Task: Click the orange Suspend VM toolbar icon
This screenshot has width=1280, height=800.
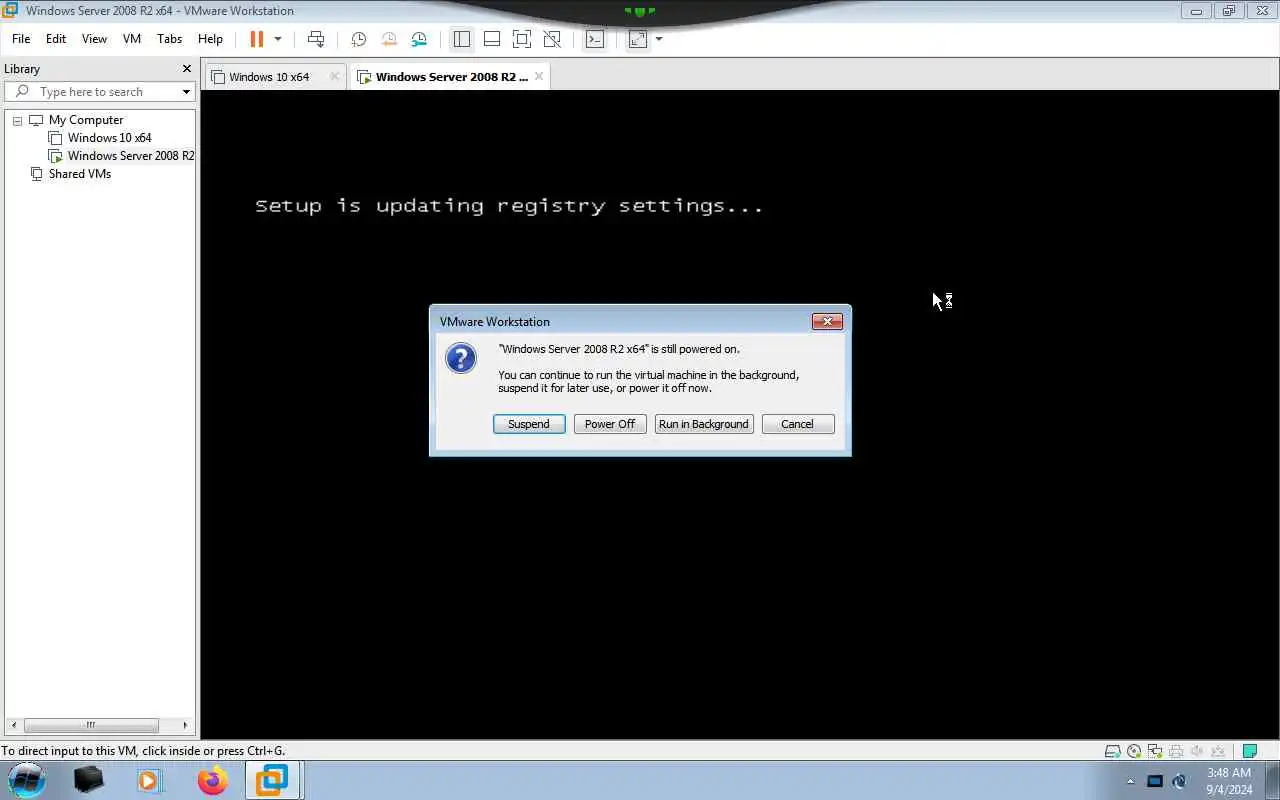Action: coord(256,39)
